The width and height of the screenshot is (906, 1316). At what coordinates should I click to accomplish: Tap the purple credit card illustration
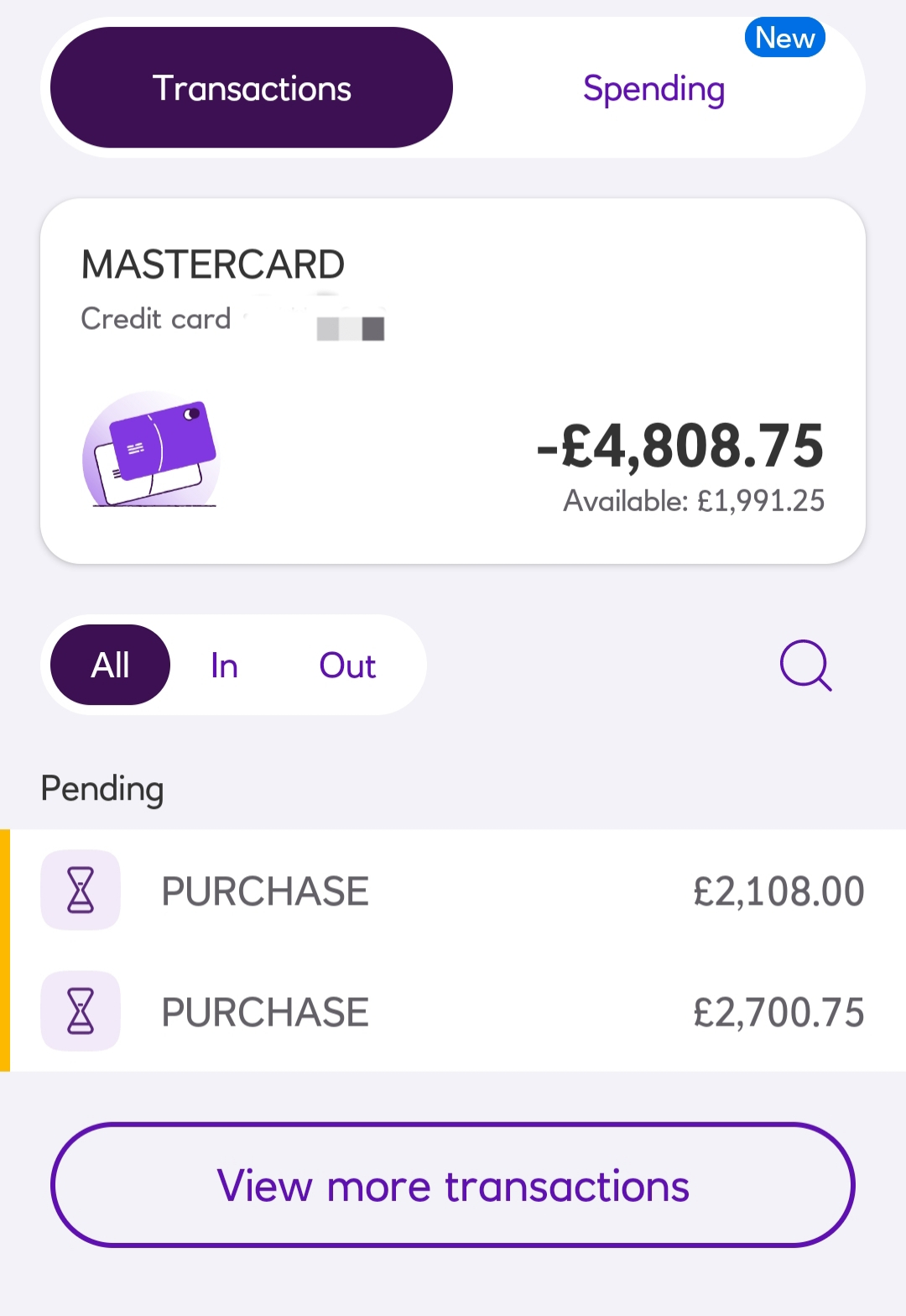151,449
